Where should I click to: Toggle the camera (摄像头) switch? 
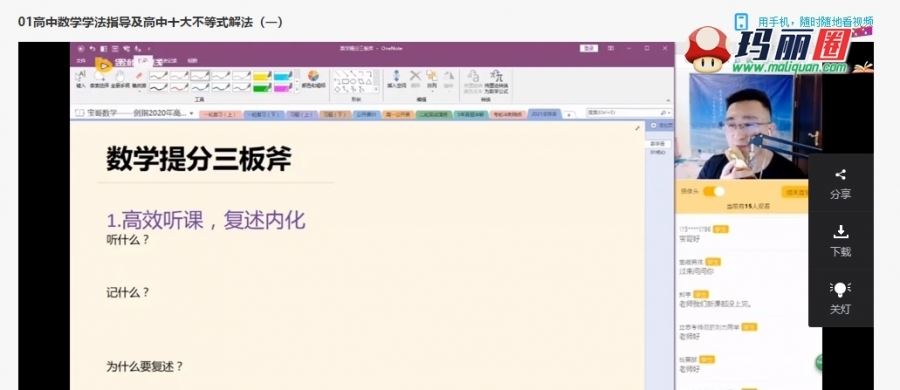pyautogui.click(x=714, y=192)
